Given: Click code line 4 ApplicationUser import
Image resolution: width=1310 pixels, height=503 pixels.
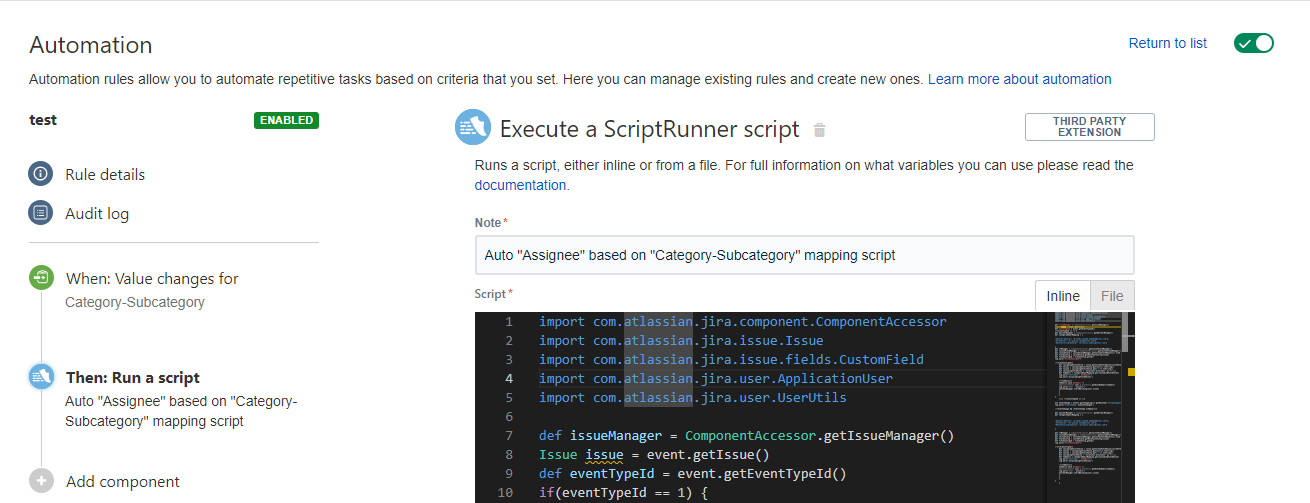Looking at the screenshot, I should click(715, 378).
